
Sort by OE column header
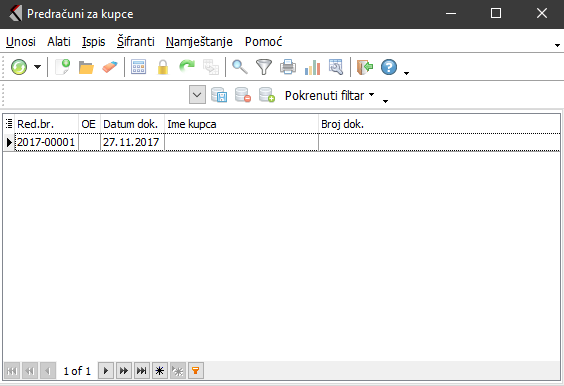(x=89, y=124)
